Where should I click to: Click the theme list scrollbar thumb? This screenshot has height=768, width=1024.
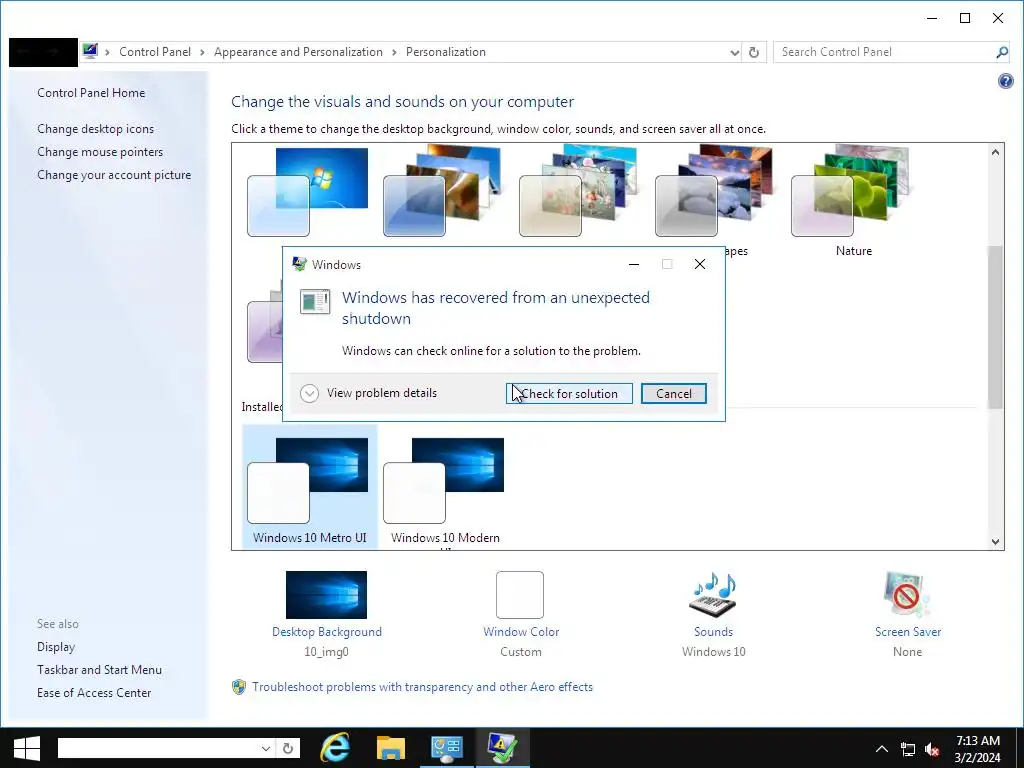tap(995, 327)
